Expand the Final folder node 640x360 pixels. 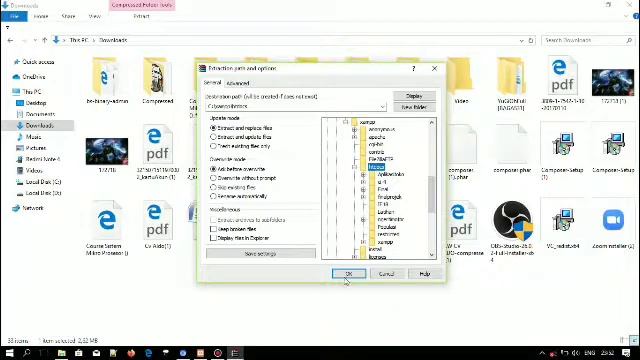coord(363,189)
